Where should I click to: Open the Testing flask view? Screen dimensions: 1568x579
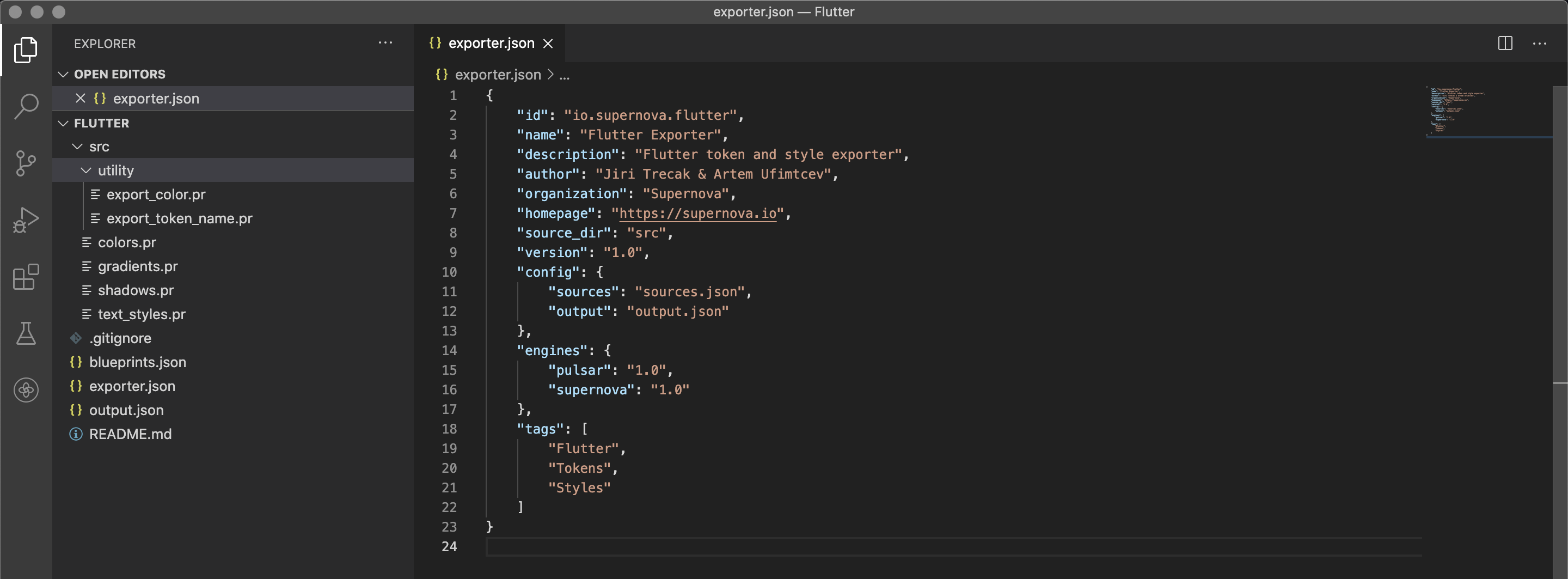pyautogui.click(x=26, y=333)
